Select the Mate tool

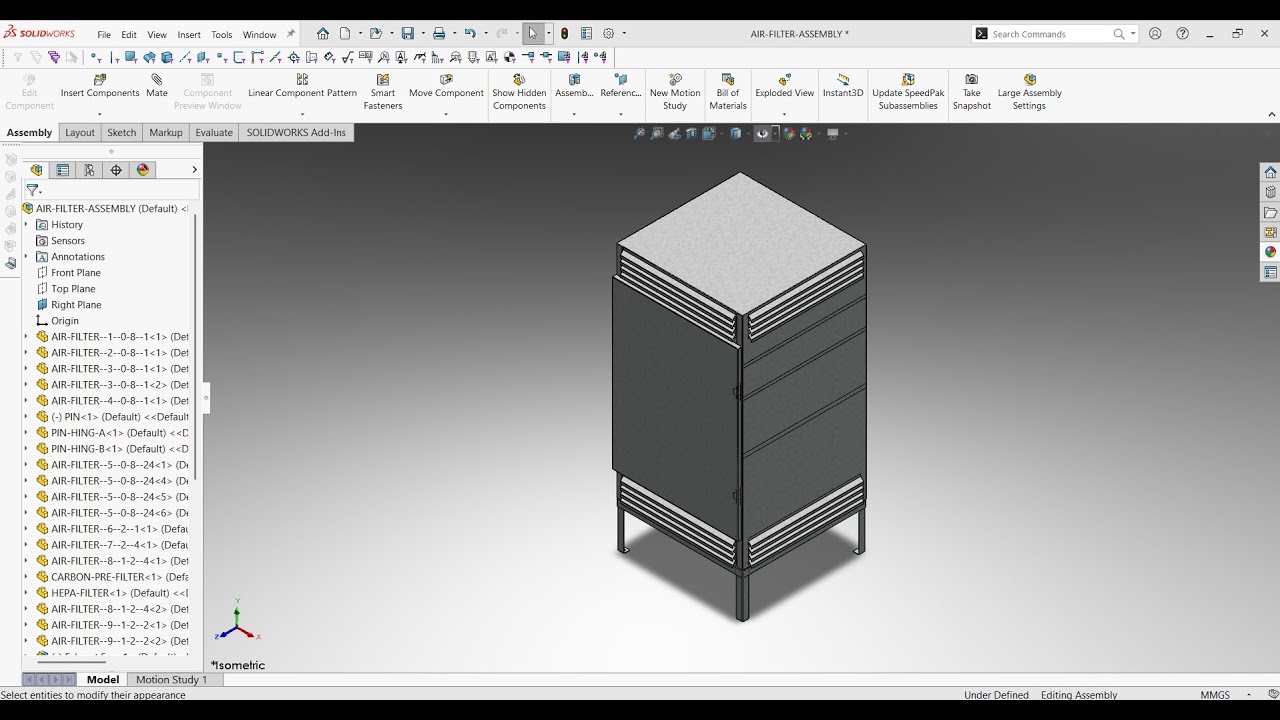click(x=157, y=79)
